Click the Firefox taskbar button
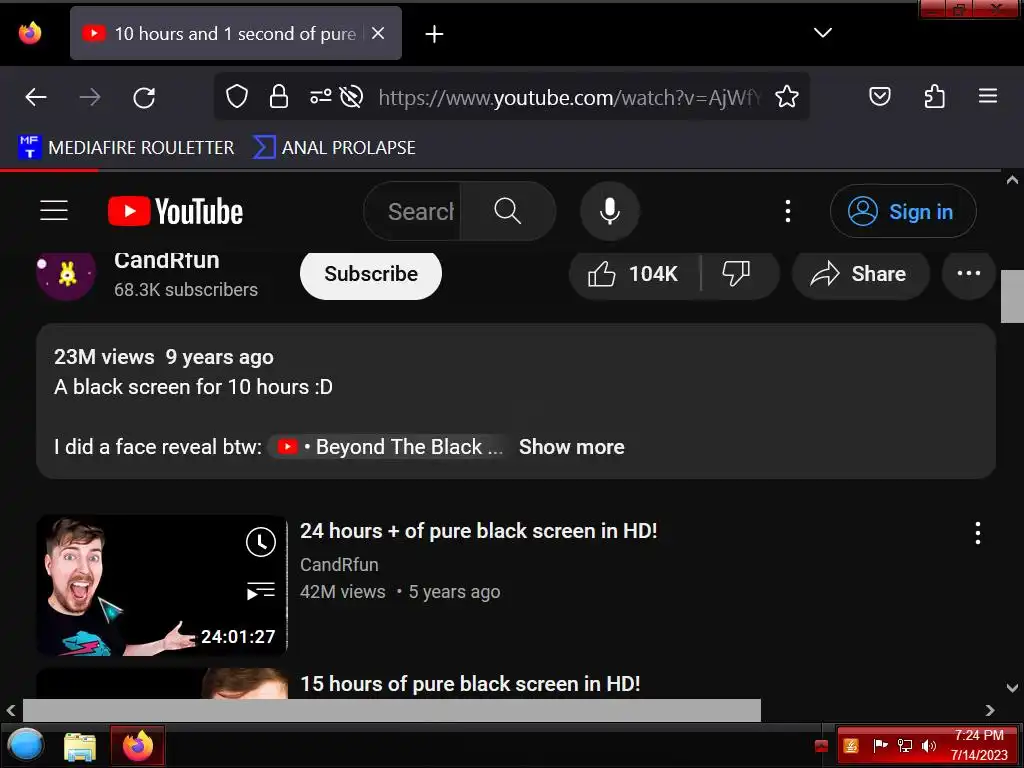This screenshot has height=768, width=1024. click(x=137, y=746)
